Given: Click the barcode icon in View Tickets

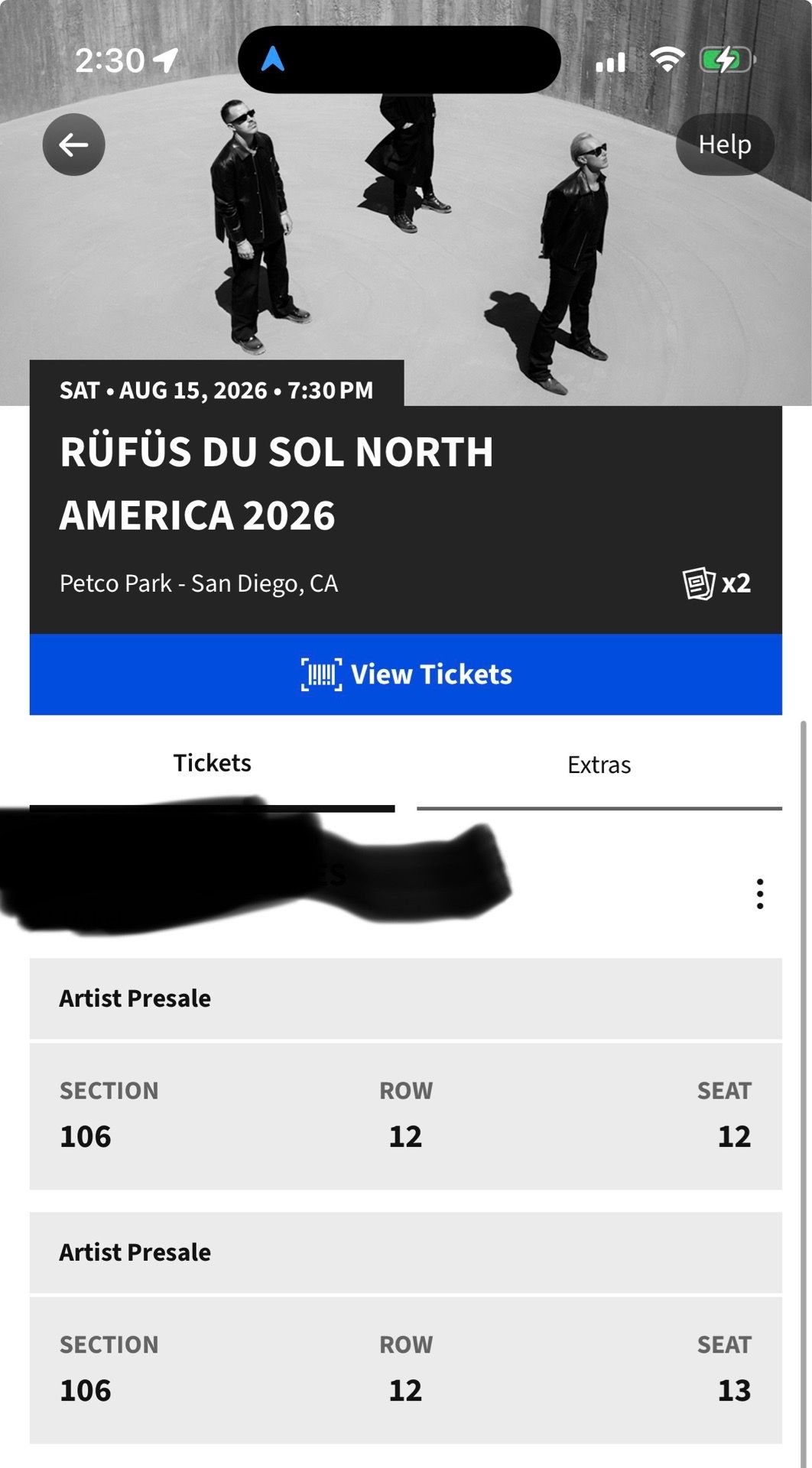Looking at the screenshot, I should [x=321, y=674].
